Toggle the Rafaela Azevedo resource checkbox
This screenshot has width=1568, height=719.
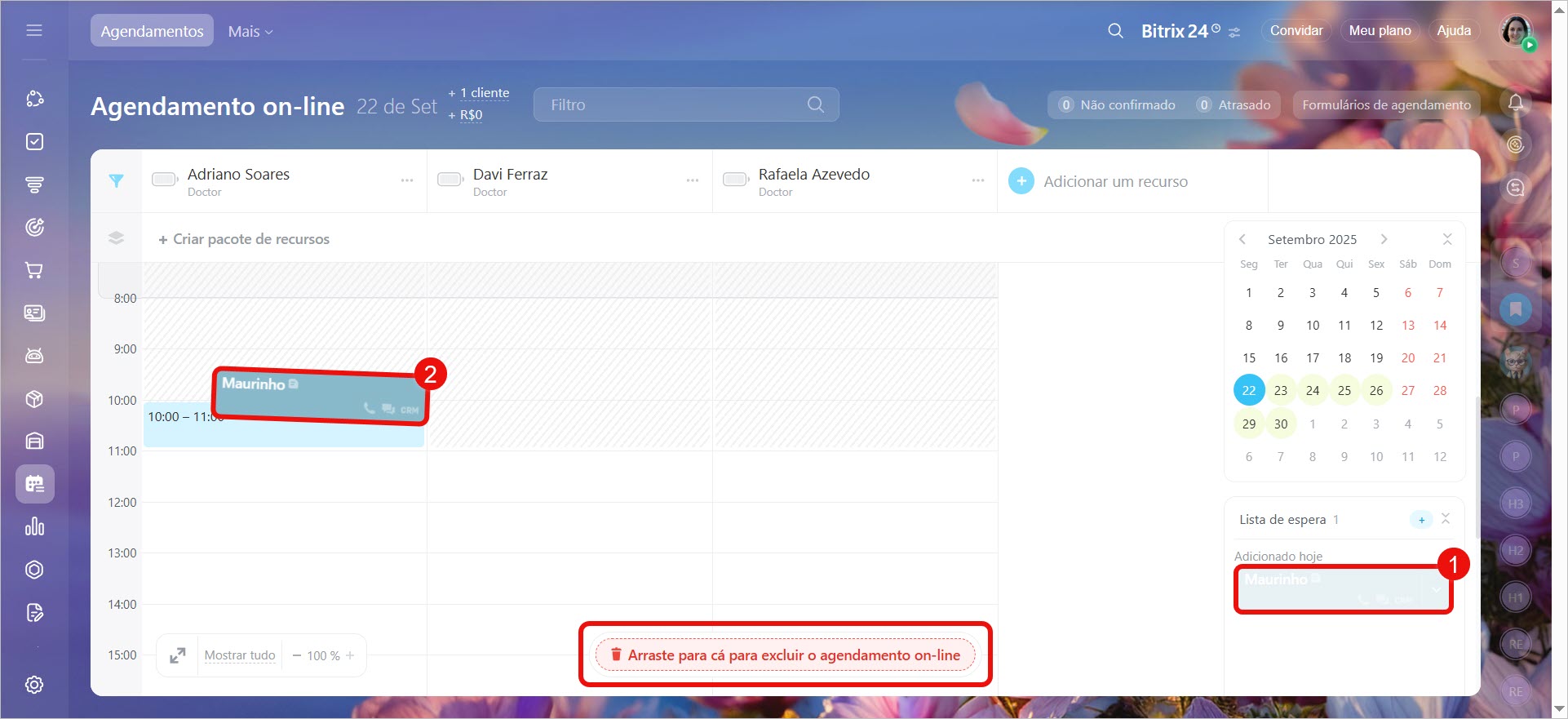736,180
